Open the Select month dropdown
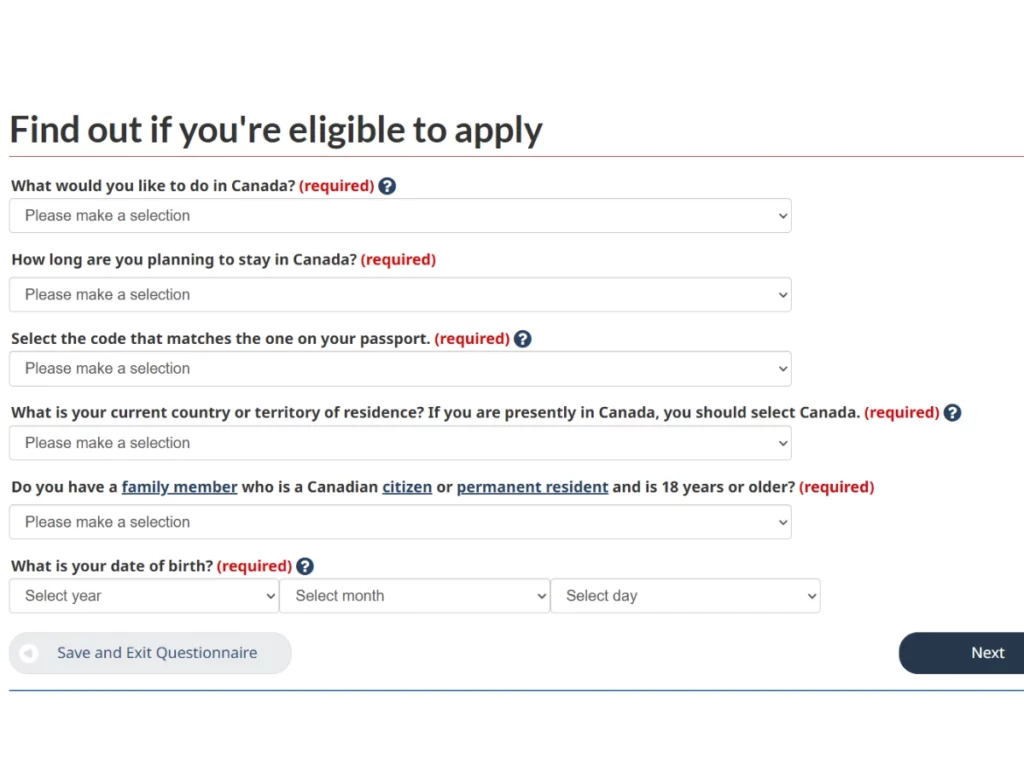Image resolution: width=1024 pixels, height=768 pixels. (415, 595)
